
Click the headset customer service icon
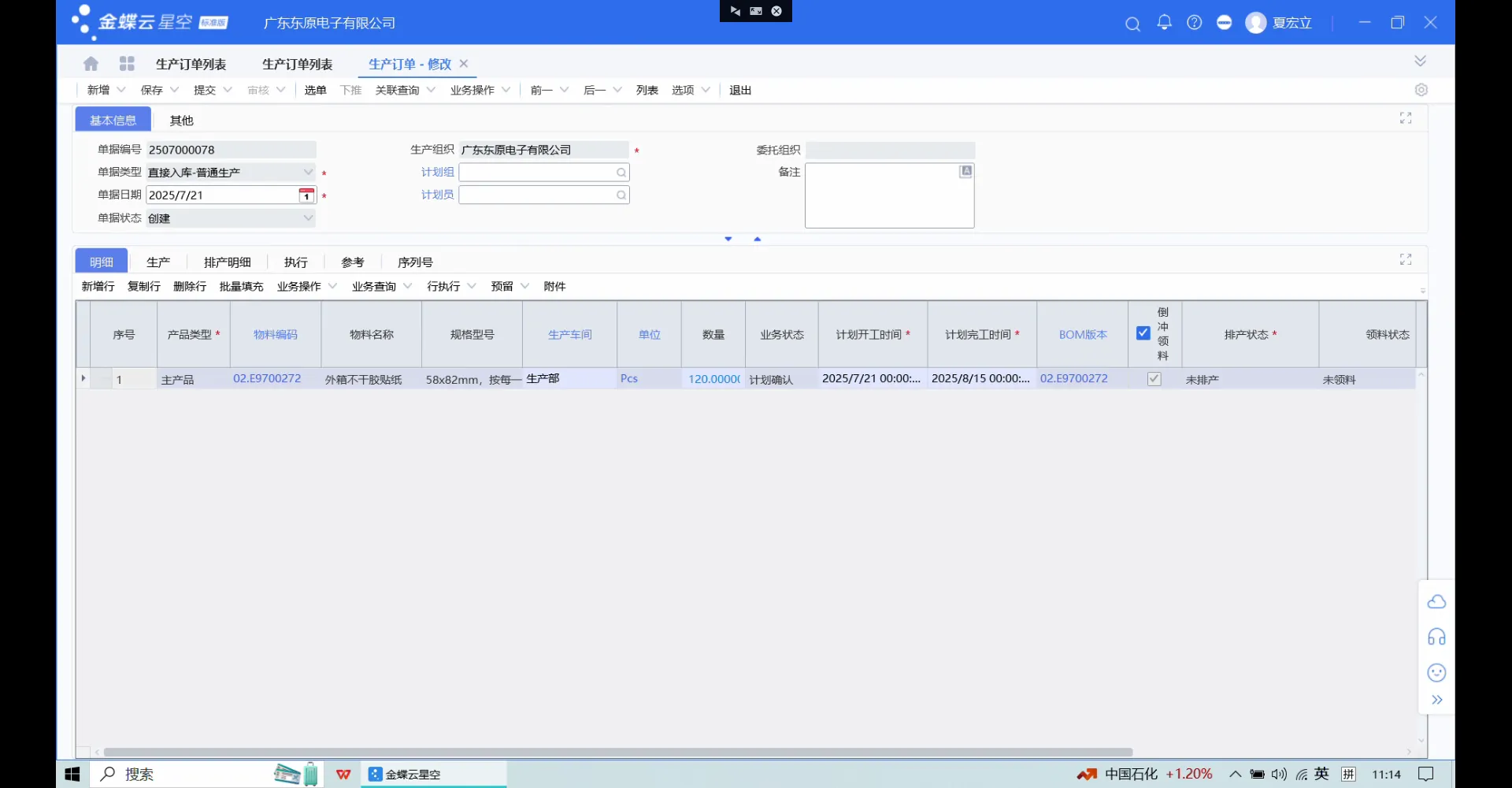pyautogui.click(x=1436, y=637)
